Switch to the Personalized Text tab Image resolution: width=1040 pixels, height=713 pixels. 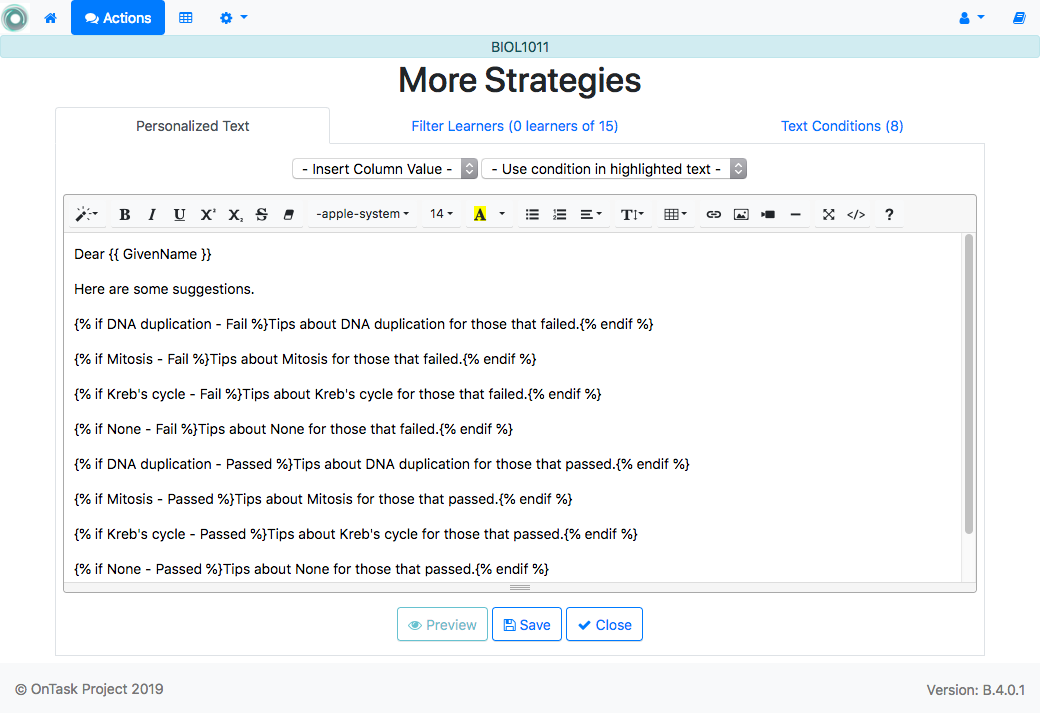point(192,126)
